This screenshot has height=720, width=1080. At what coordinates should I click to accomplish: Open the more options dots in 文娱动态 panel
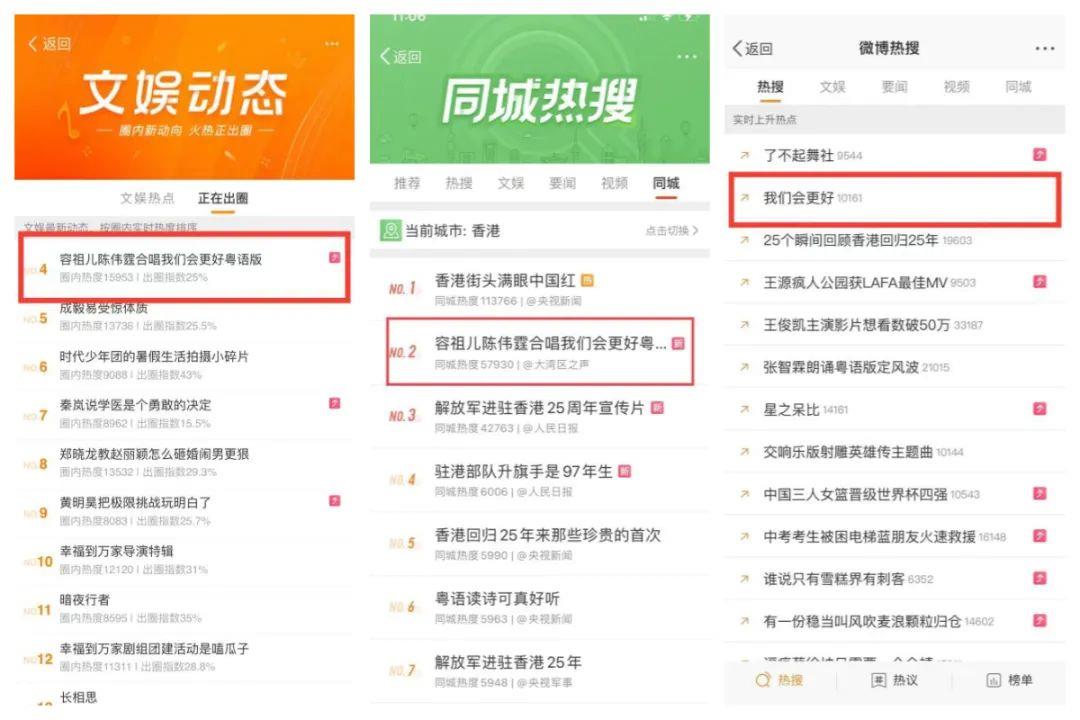click(x=332, y=44)
